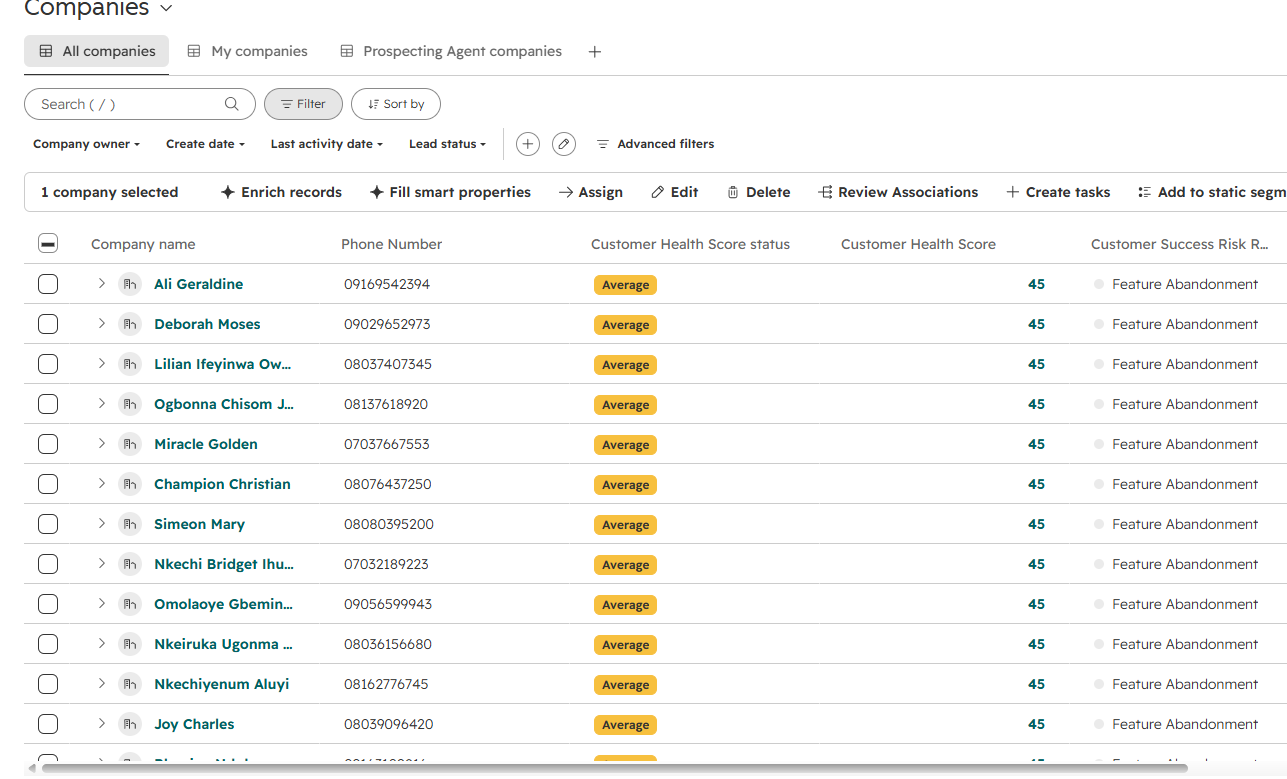Tick the Ogbonna Chisom row checkbox
1287x779 pixels.
click(48, 404)
